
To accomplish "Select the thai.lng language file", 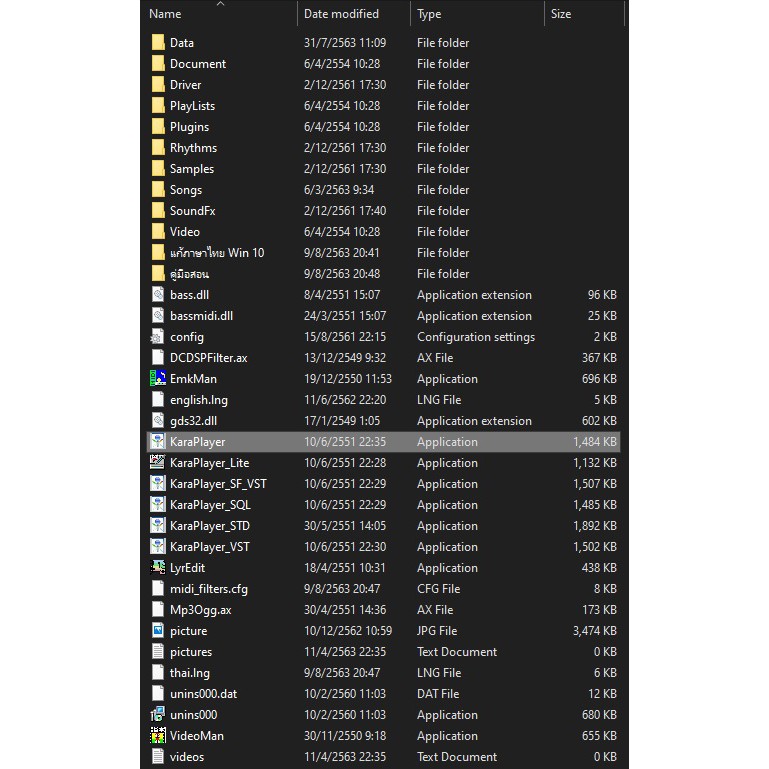I will click(189, 673).
